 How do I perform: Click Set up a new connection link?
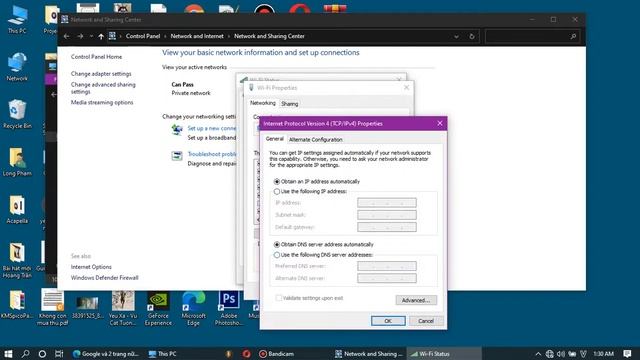coord(211,128)
